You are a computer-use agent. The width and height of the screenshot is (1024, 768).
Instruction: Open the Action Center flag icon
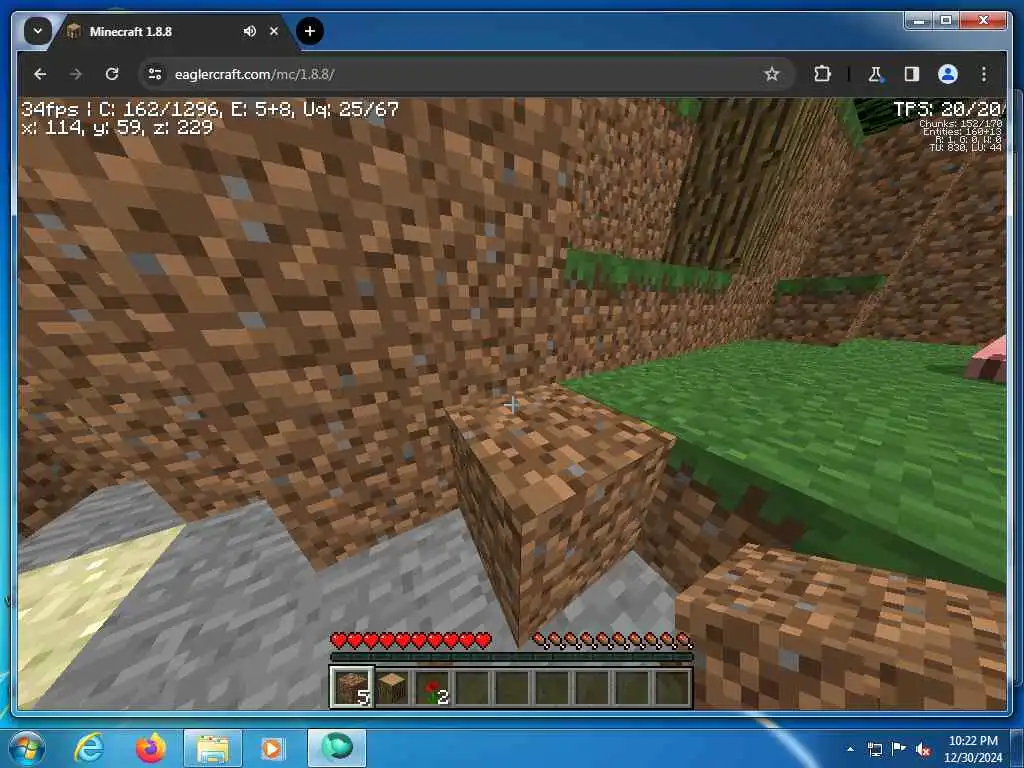[898, 749]
